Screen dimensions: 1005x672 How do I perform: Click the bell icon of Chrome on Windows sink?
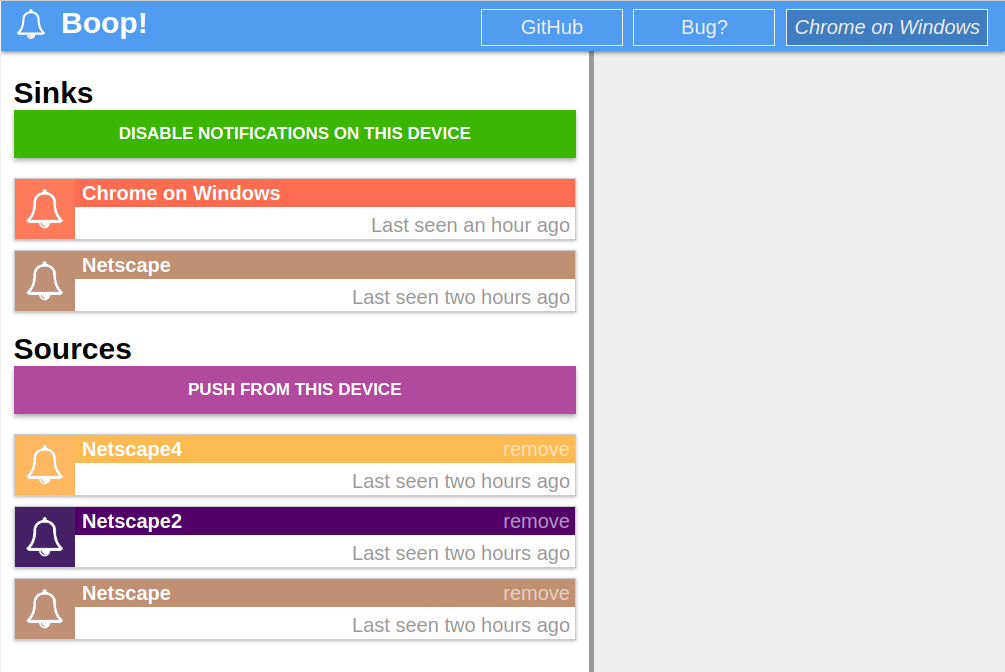[45, 209]
